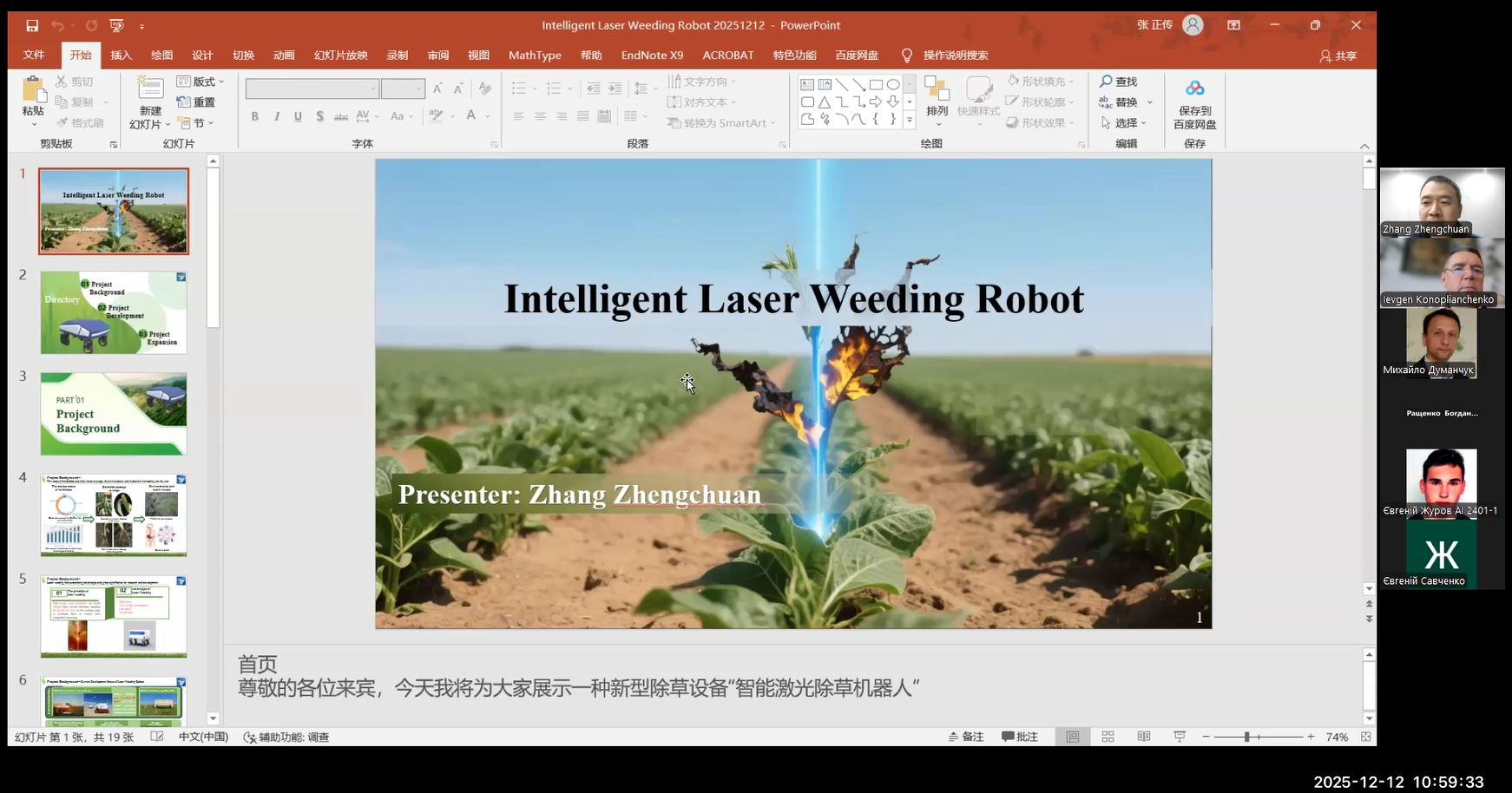1512x793 pixels.
Task: Switch to Reading view icon
Action: click(x=1143, y=737)
